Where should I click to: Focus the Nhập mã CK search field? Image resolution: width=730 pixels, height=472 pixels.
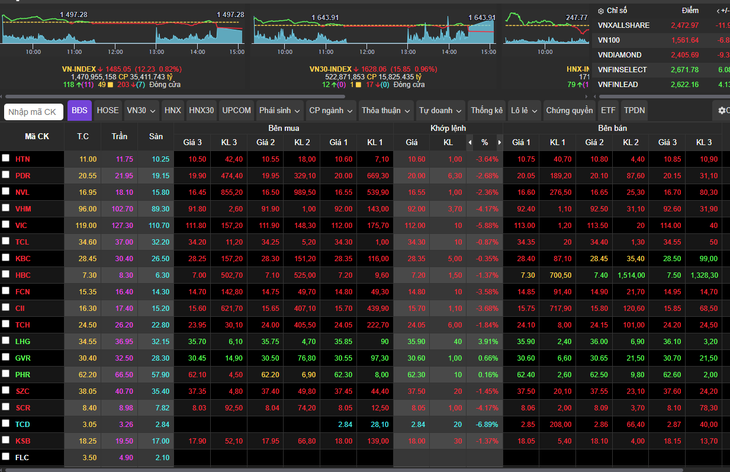34,112
